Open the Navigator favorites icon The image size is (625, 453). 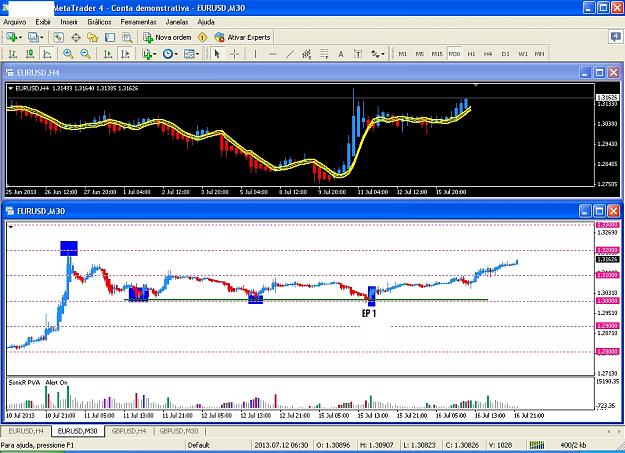pyautogui.click(x=93, y=37)
